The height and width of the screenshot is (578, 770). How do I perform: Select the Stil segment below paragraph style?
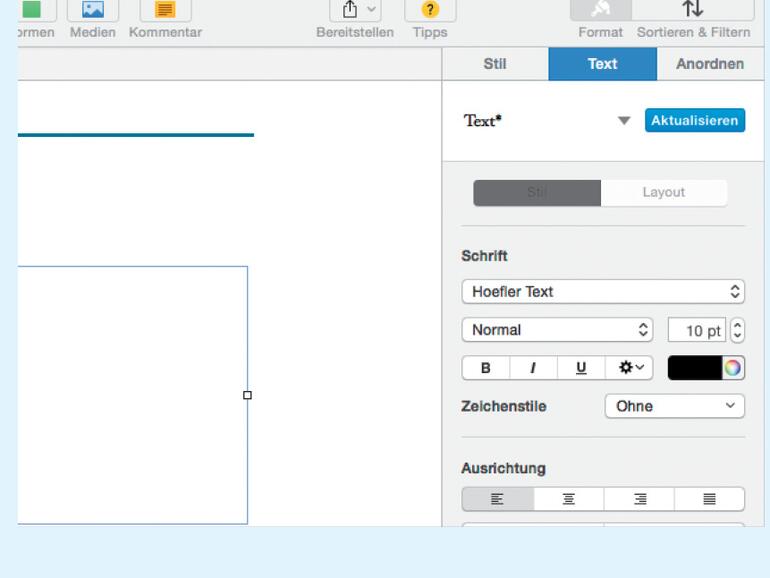coord(537,193)
